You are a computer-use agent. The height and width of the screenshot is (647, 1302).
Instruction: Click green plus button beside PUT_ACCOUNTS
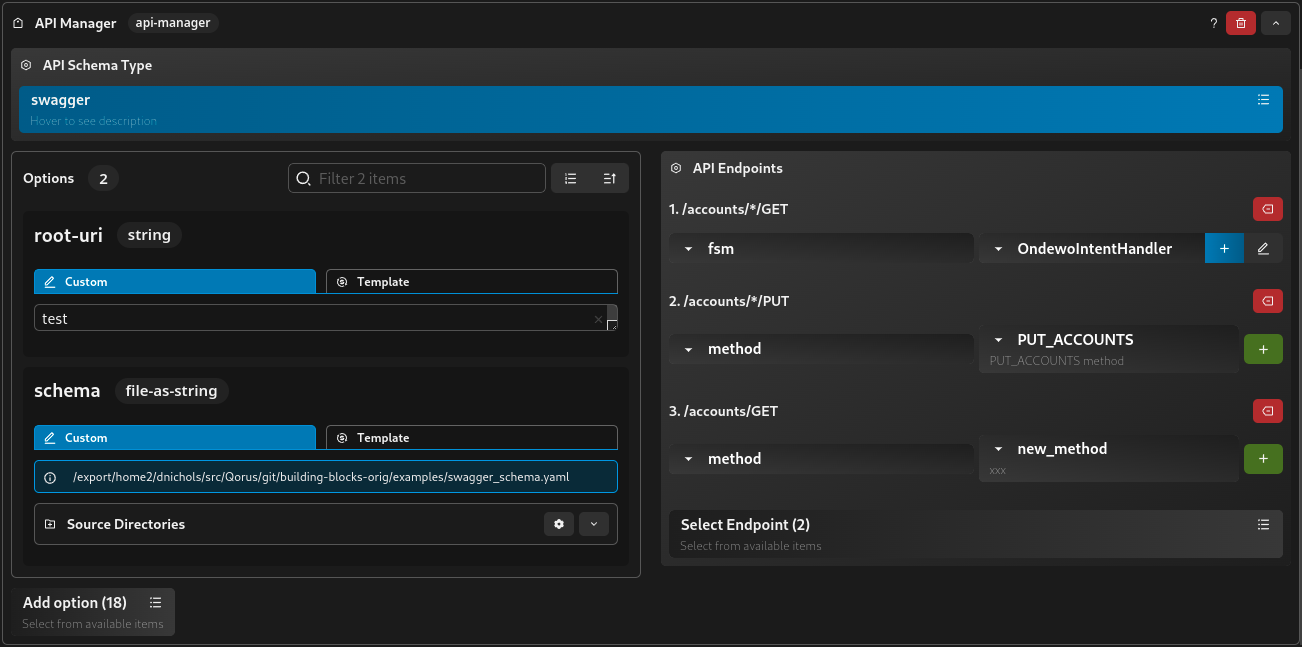coord(1262,349)
